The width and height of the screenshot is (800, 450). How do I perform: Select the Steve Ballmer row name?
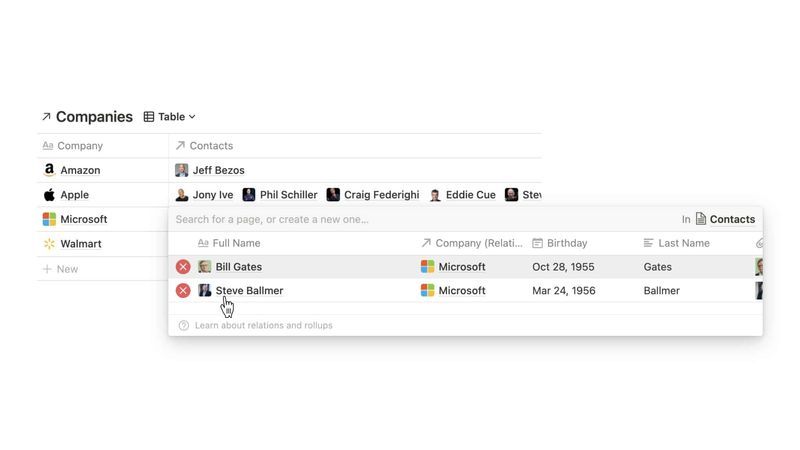[x=249, y=291]
